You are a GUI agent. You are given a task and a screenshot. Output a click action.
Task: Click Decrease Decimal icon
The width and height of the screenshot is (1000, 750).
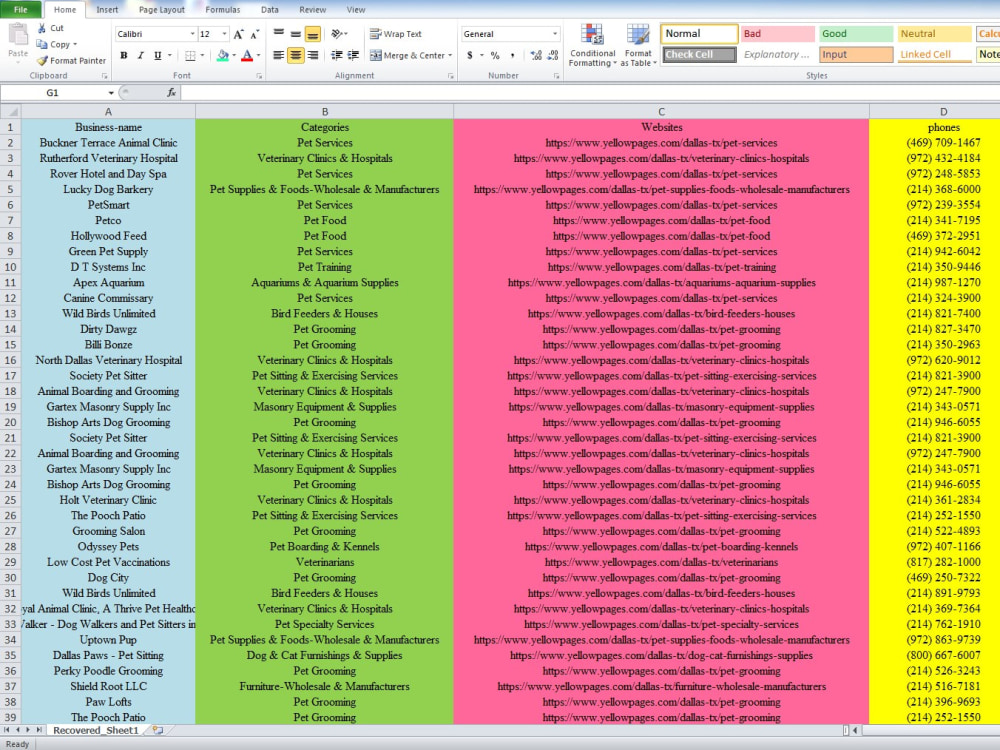(x=552, y=55)
